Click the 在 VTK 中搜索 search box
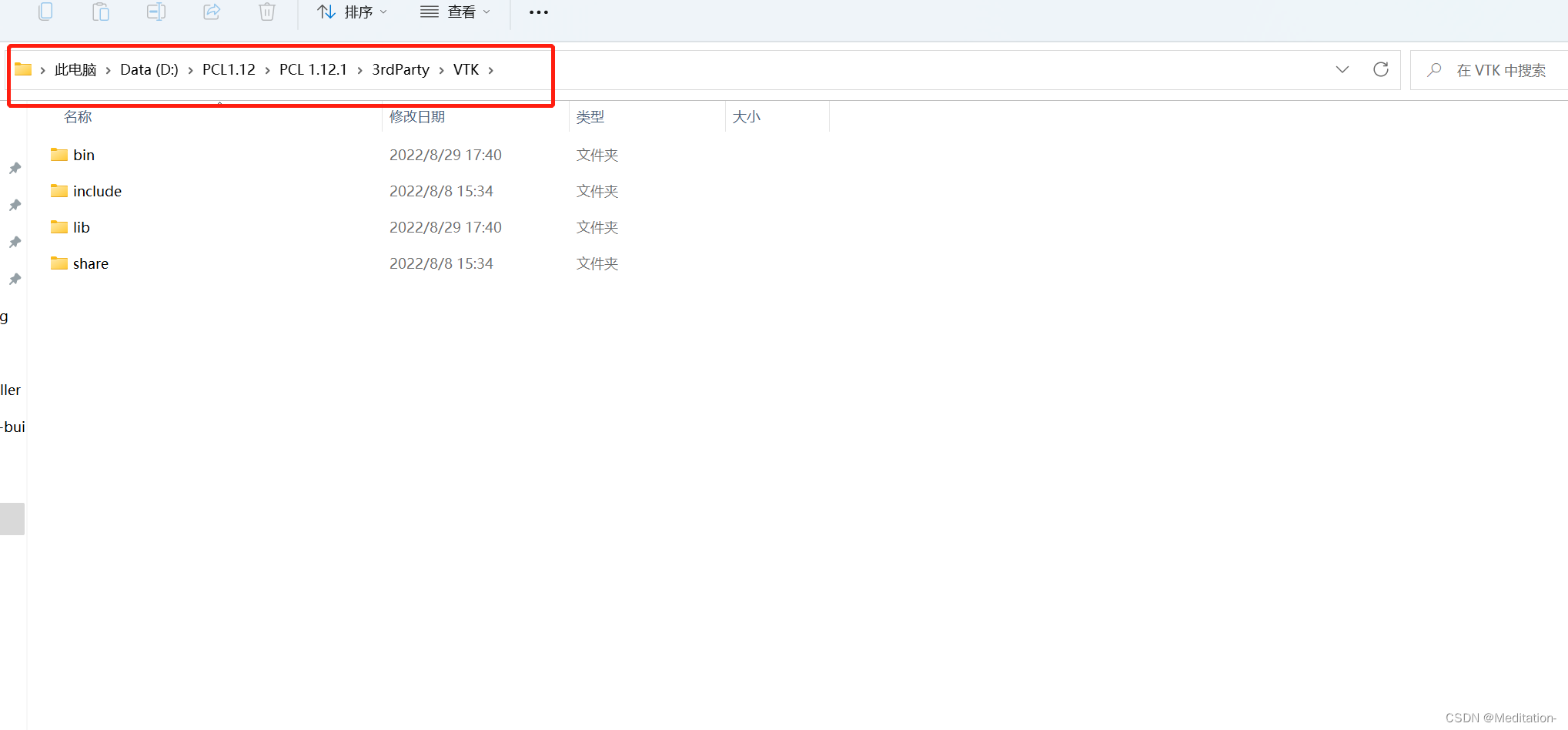 1489,70
